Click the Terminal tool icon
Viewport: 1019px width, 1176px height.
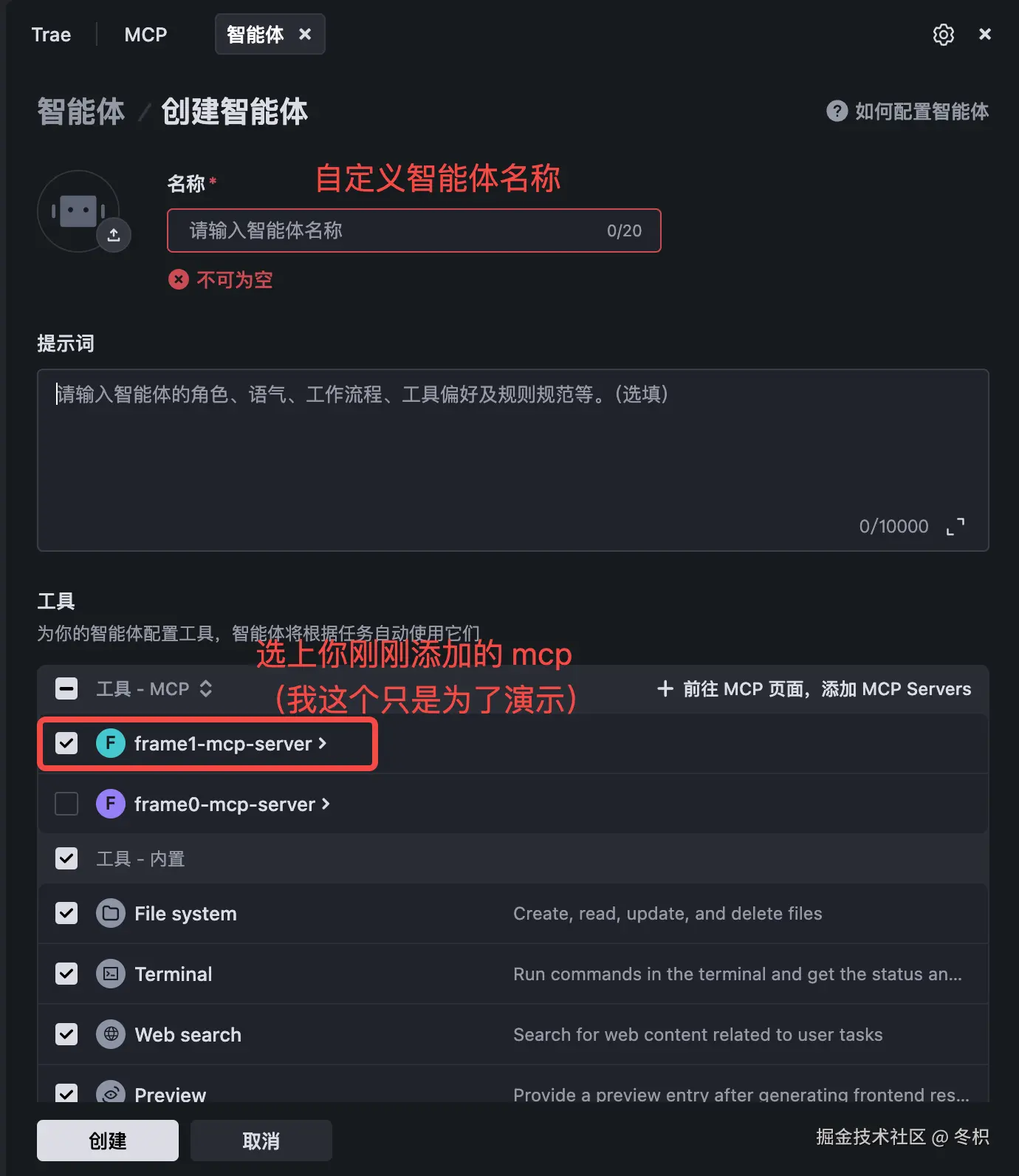click(111, 974)
